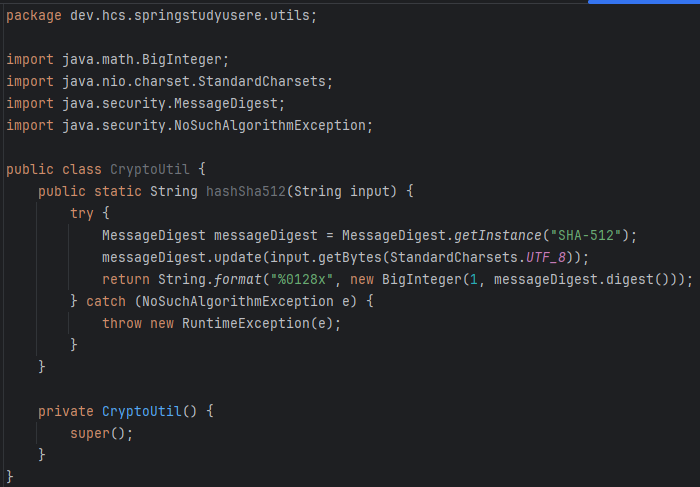
Task: Click the java.security.MessageDigest import
Action: click(x=170, y=103)
